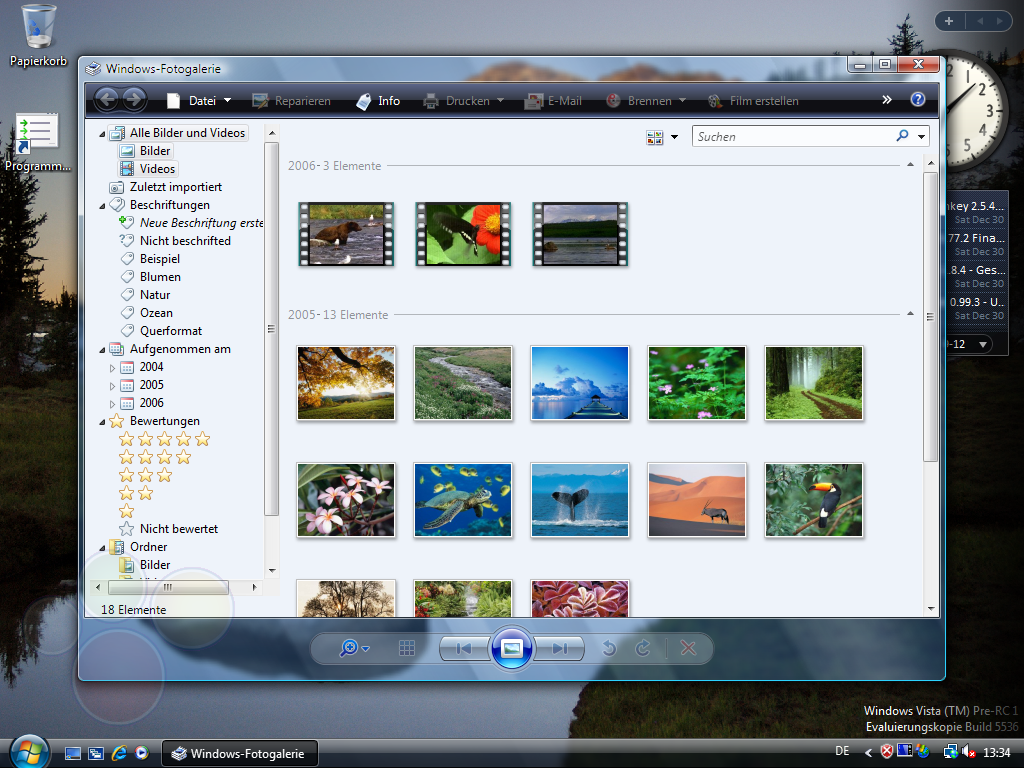Expand the 2005 date node
Screen dimensions: 1024x768
click(x=112, y=385)
